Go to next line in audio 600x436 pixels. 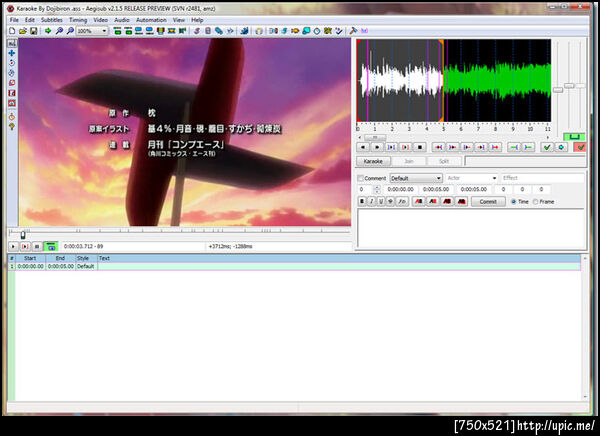377,147
